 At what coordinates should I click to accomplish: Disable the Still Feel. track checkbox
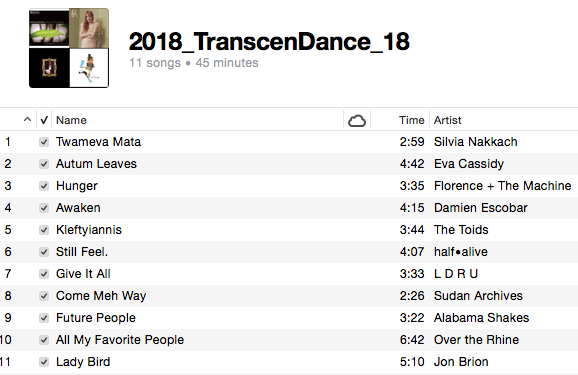click(44, 252)
